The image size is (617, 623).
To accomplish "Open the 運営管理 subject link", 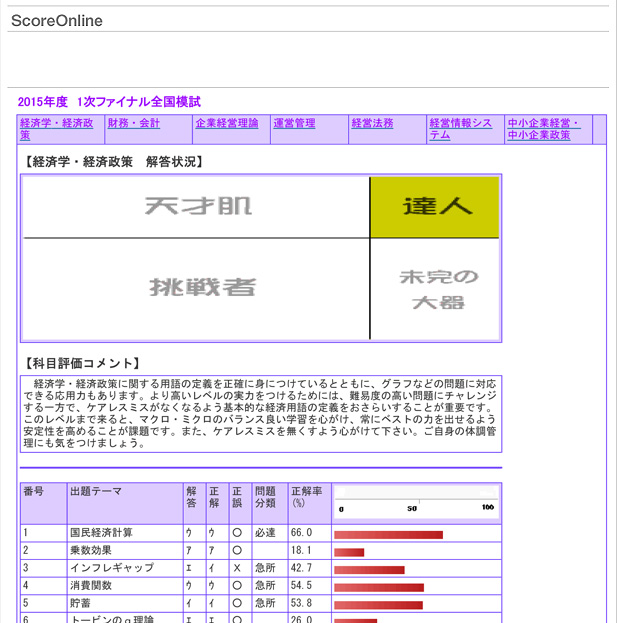I will coord(294,123).
